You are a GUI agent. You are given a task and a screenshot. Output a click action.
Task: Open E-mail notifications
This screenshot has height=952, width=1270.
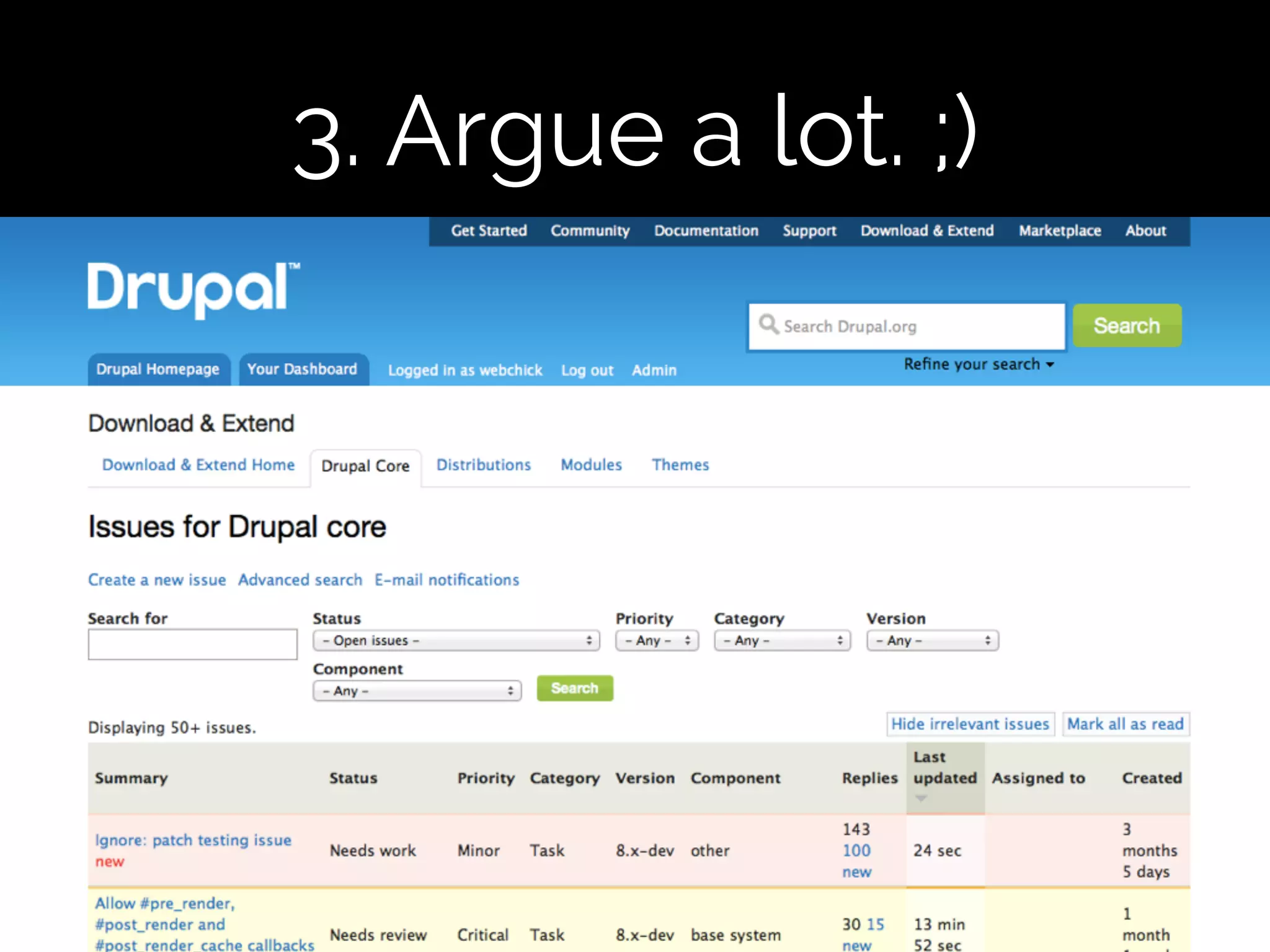click(x=446, y=580)
